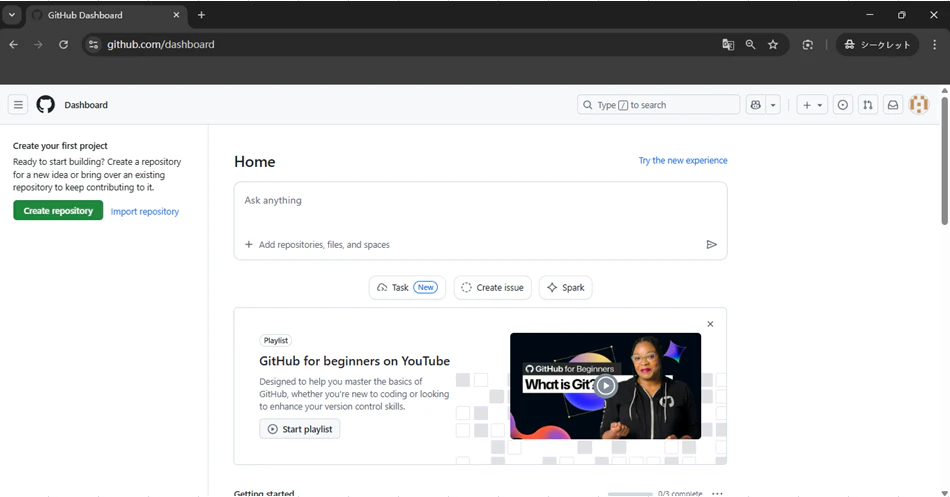Screen dimensions: 950x497
Task: Open the plus create-new menu
Action: click(x=812, y=105)
